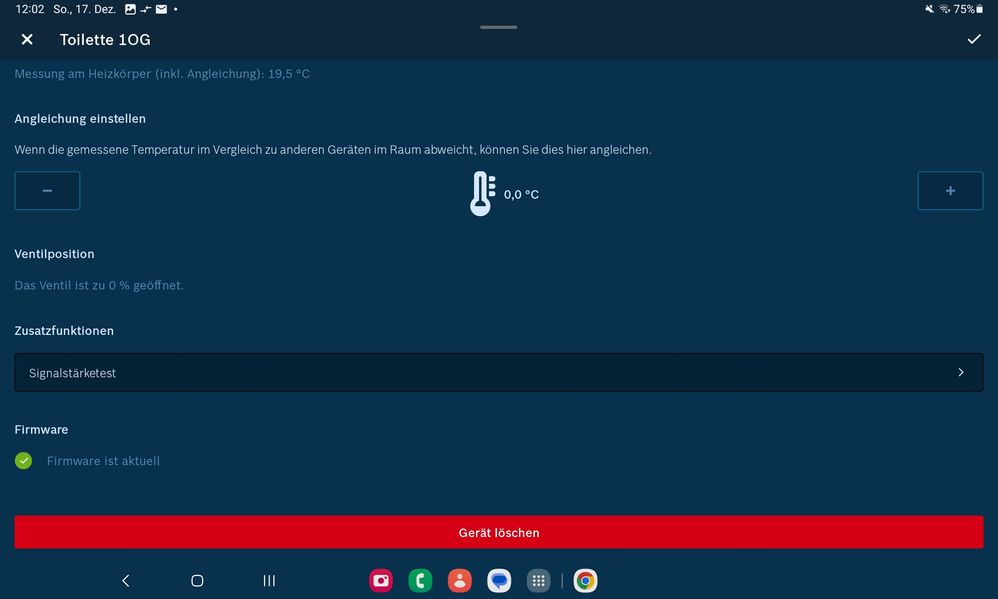Screen dimensions: 998x599
Task: Close the Toilette 1OG screen with X
Action: [x=26, y=39]
